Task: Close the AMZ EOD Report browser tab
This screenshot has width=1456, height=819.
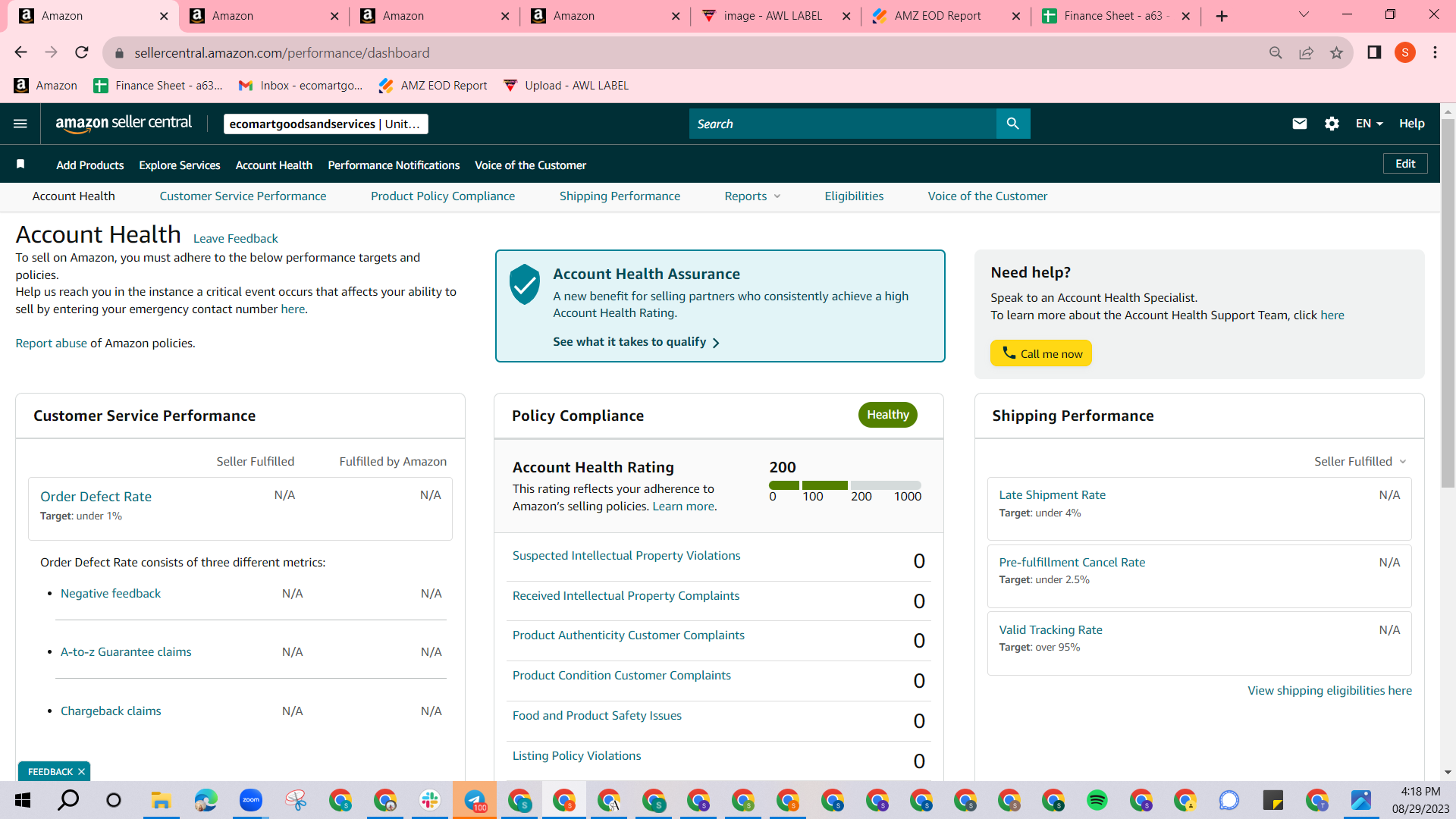Action: click(x=1016, y=16)
